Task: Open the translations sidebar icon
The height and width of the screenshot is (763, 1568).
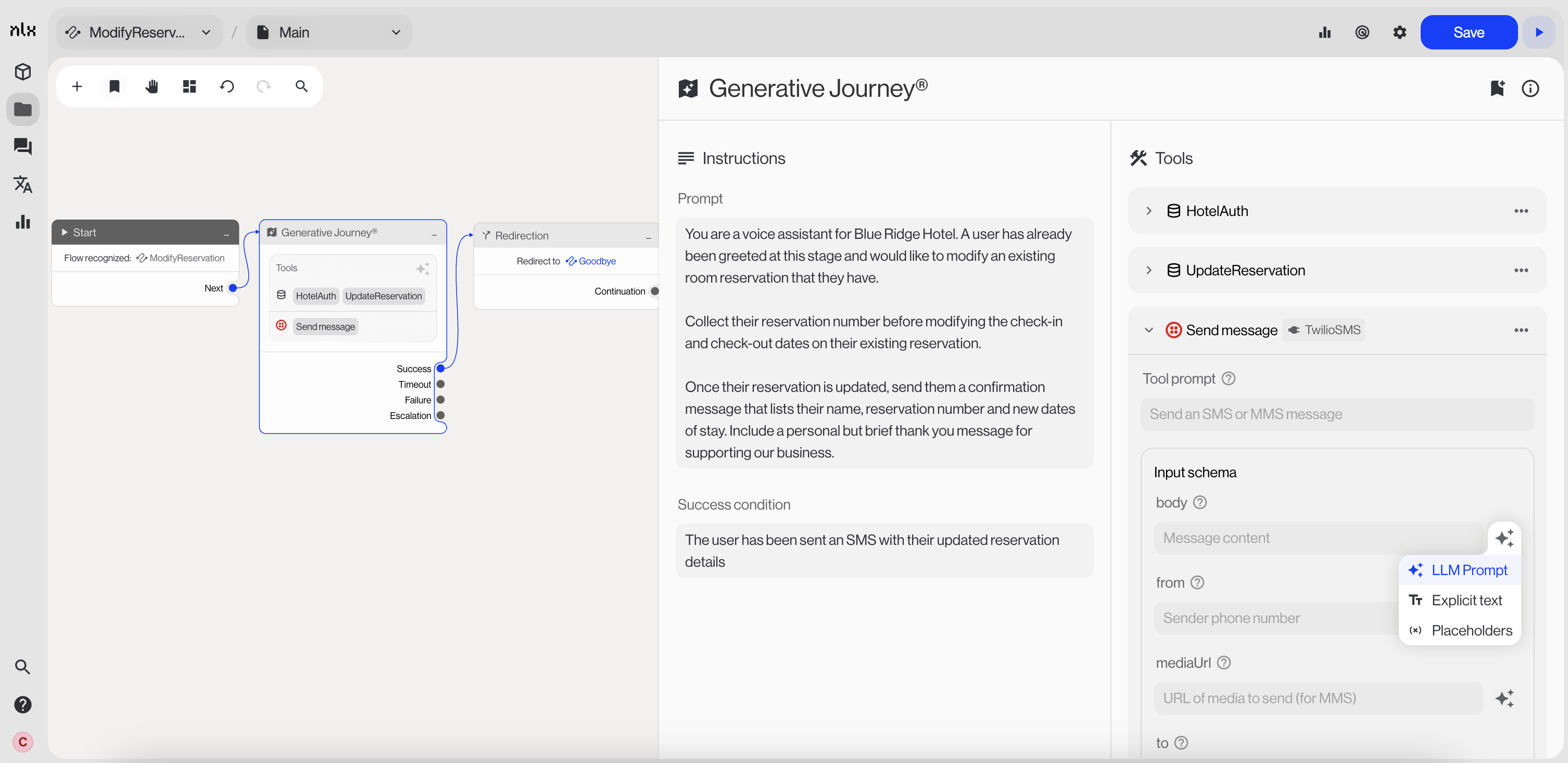Action: pyautogui.click(x=22, y=184)
